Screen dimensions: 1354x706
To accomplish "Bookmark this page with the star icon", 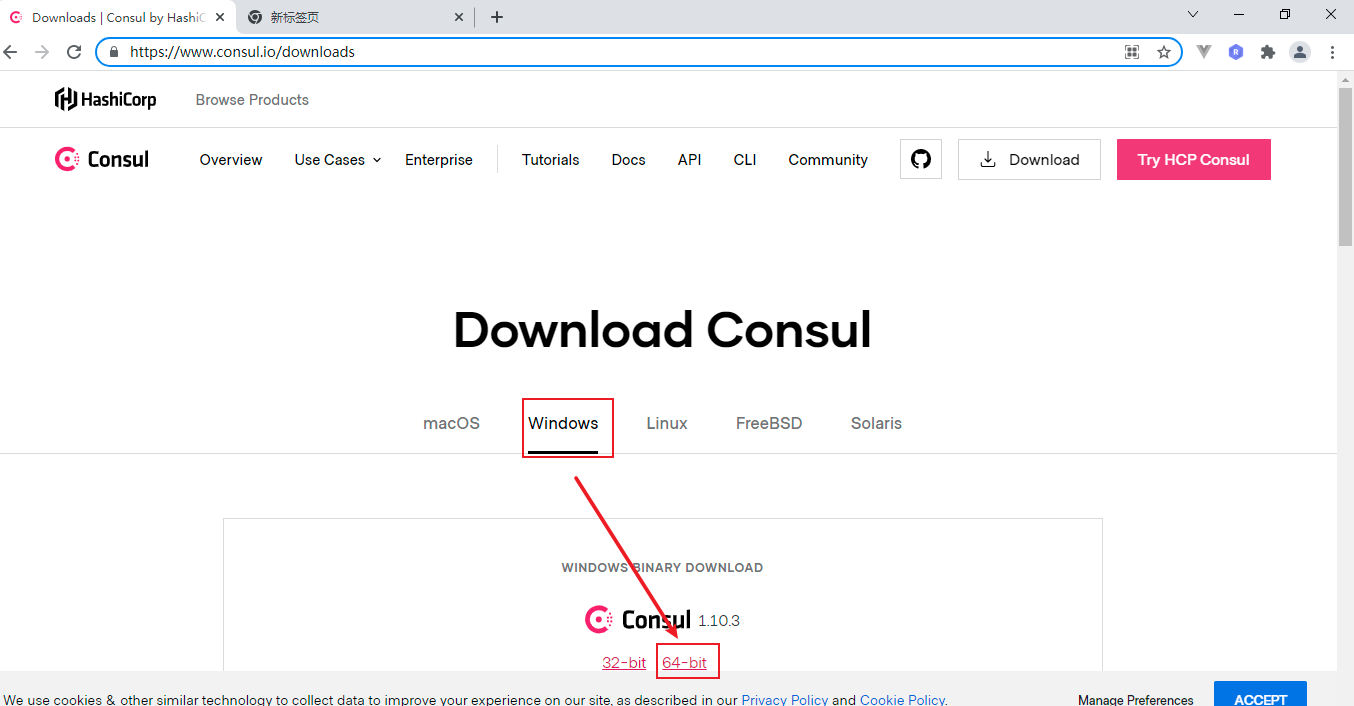I will tap(1164, 52).
